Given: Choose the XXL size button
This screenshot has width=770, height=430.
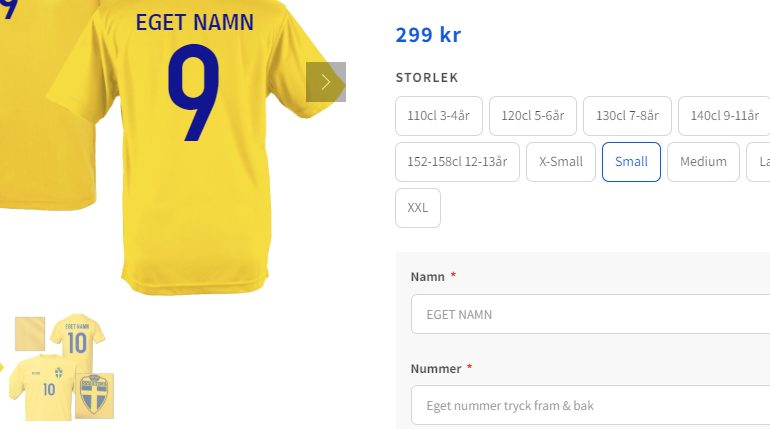Looking at the screenshot, I should 417,208.
